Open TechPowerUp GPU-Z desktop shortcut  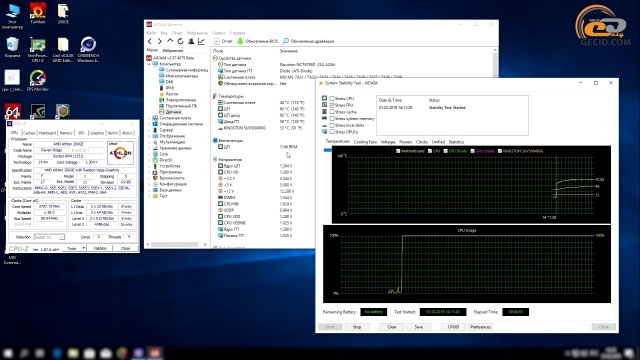[x=38, y=49]
